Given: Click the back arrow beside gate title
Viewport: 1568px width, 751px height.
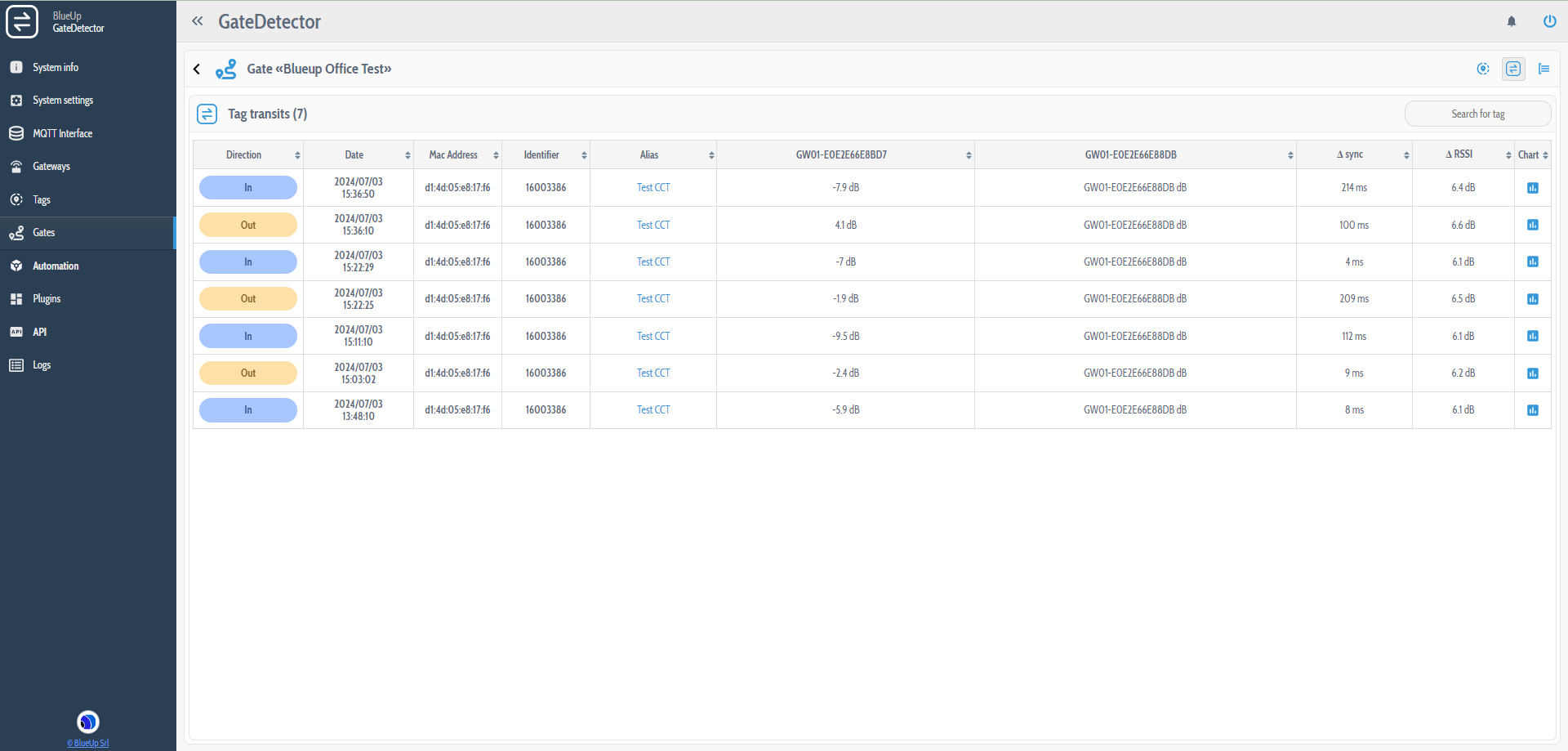Looking at the screenshot, I should (197, 69).
